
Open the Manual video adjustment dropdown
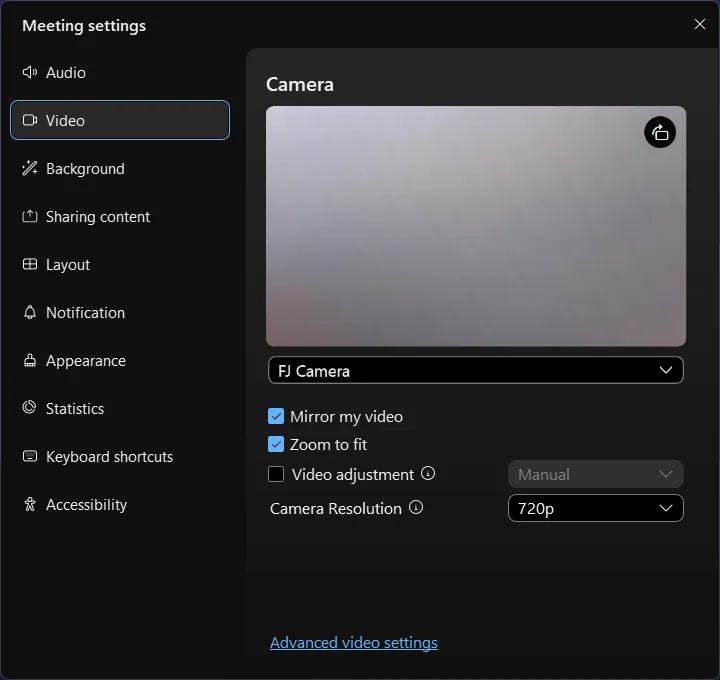pyautogui.click(x=595, y=474)
